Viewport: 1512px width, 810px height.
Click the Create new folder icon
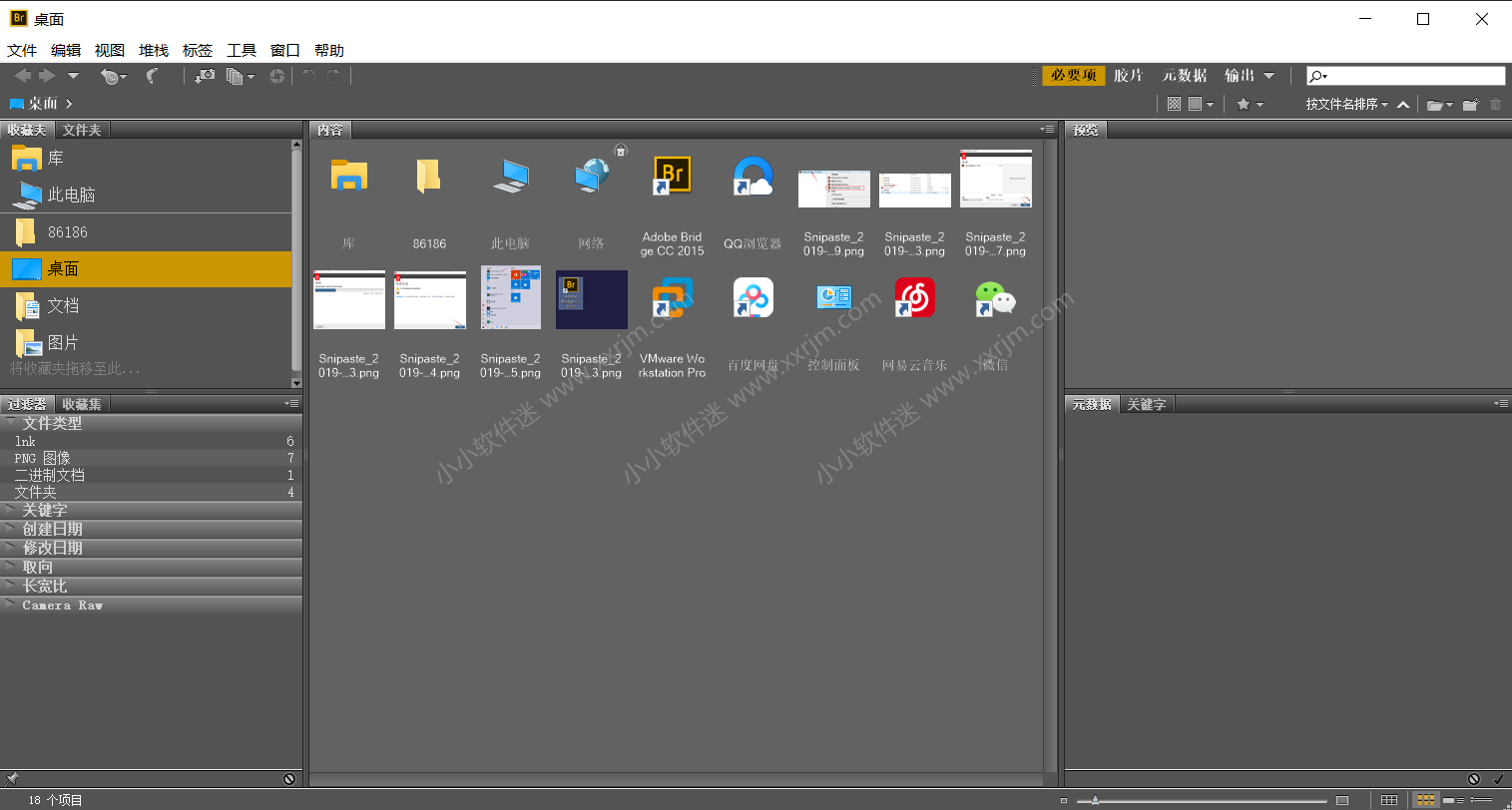coord(1470,105)
